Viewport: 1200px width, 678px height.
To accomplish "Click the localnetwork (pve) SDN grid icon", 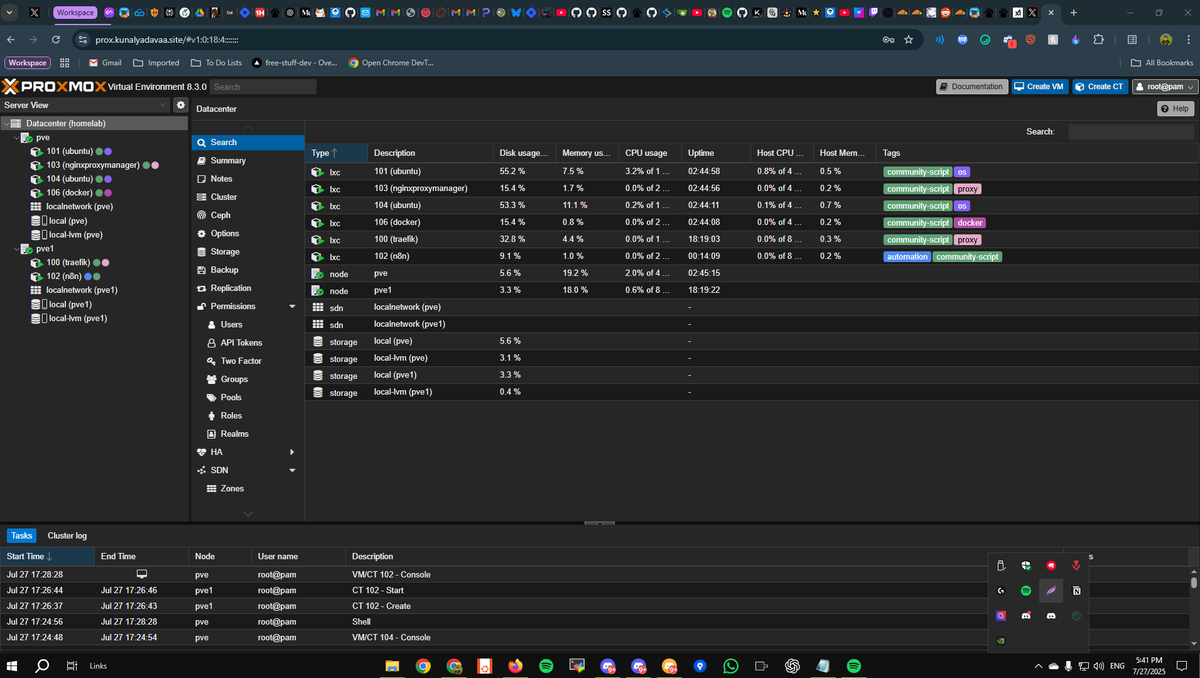I will coord(37,207).
